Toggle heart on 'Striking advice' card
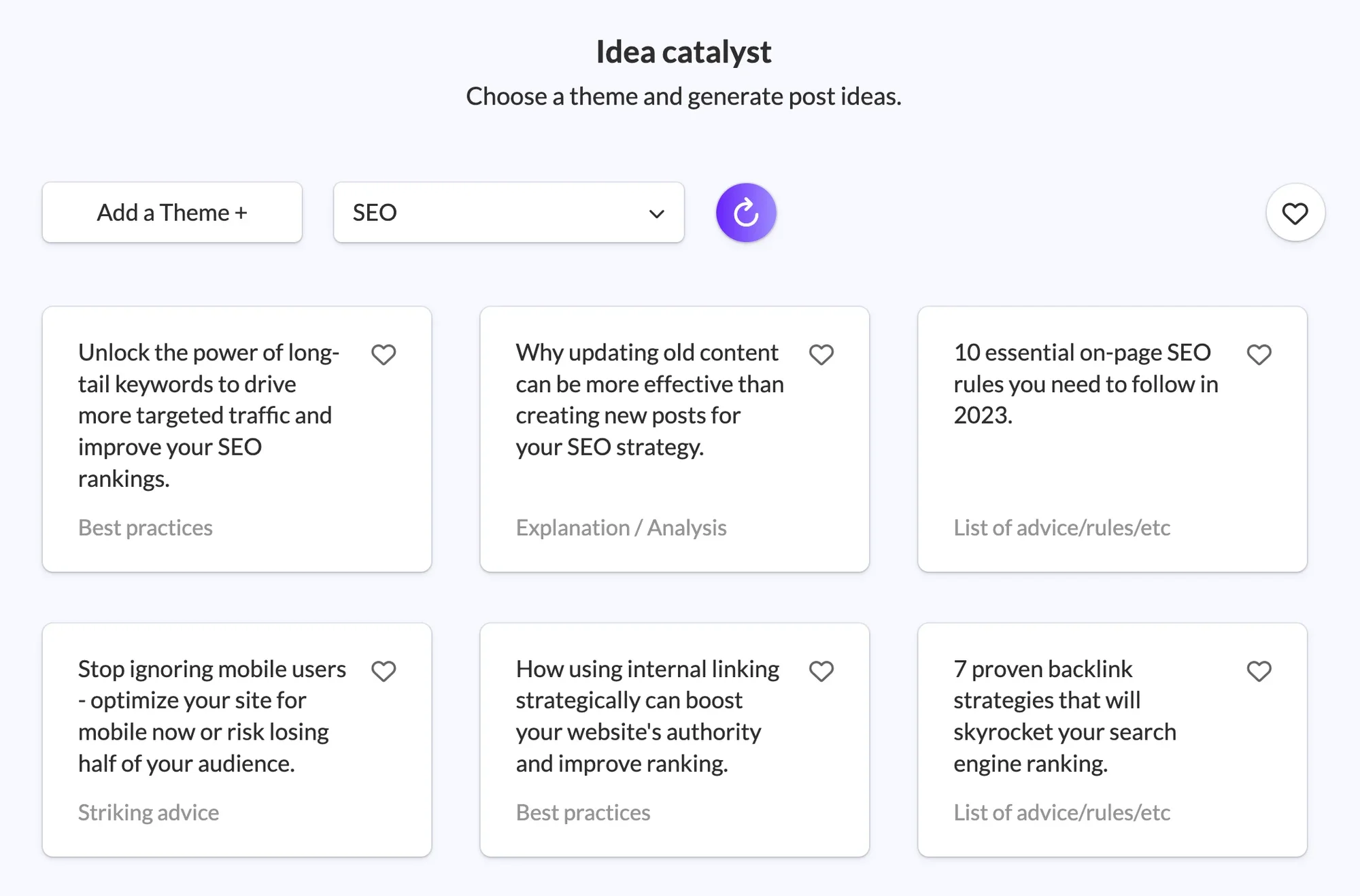 coord(384,670)
